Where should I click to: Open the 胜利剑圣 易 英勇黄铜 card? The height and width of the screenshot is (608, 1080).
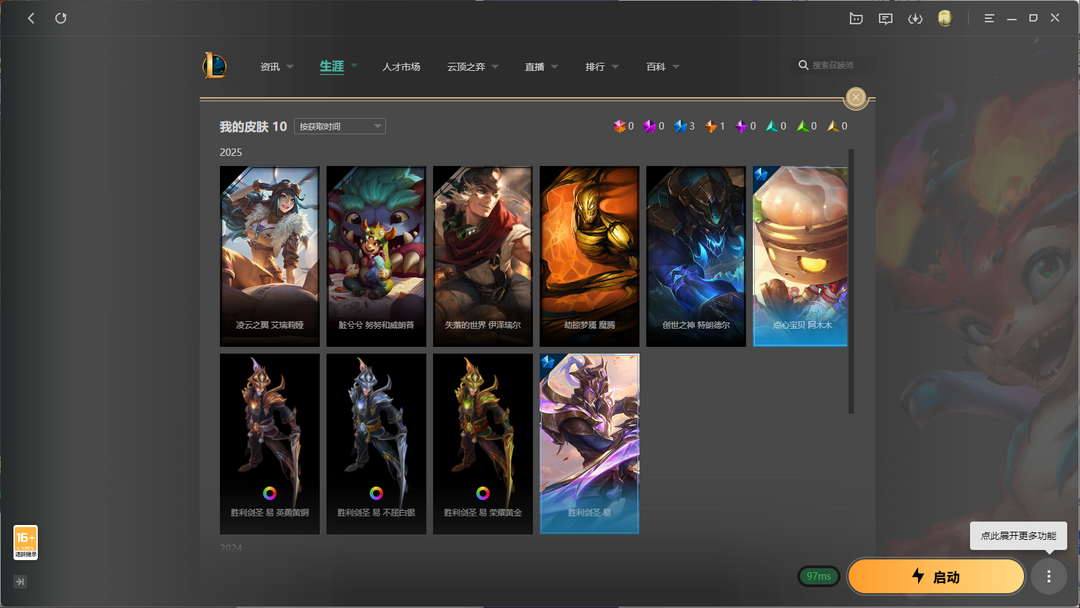[269, 444]
